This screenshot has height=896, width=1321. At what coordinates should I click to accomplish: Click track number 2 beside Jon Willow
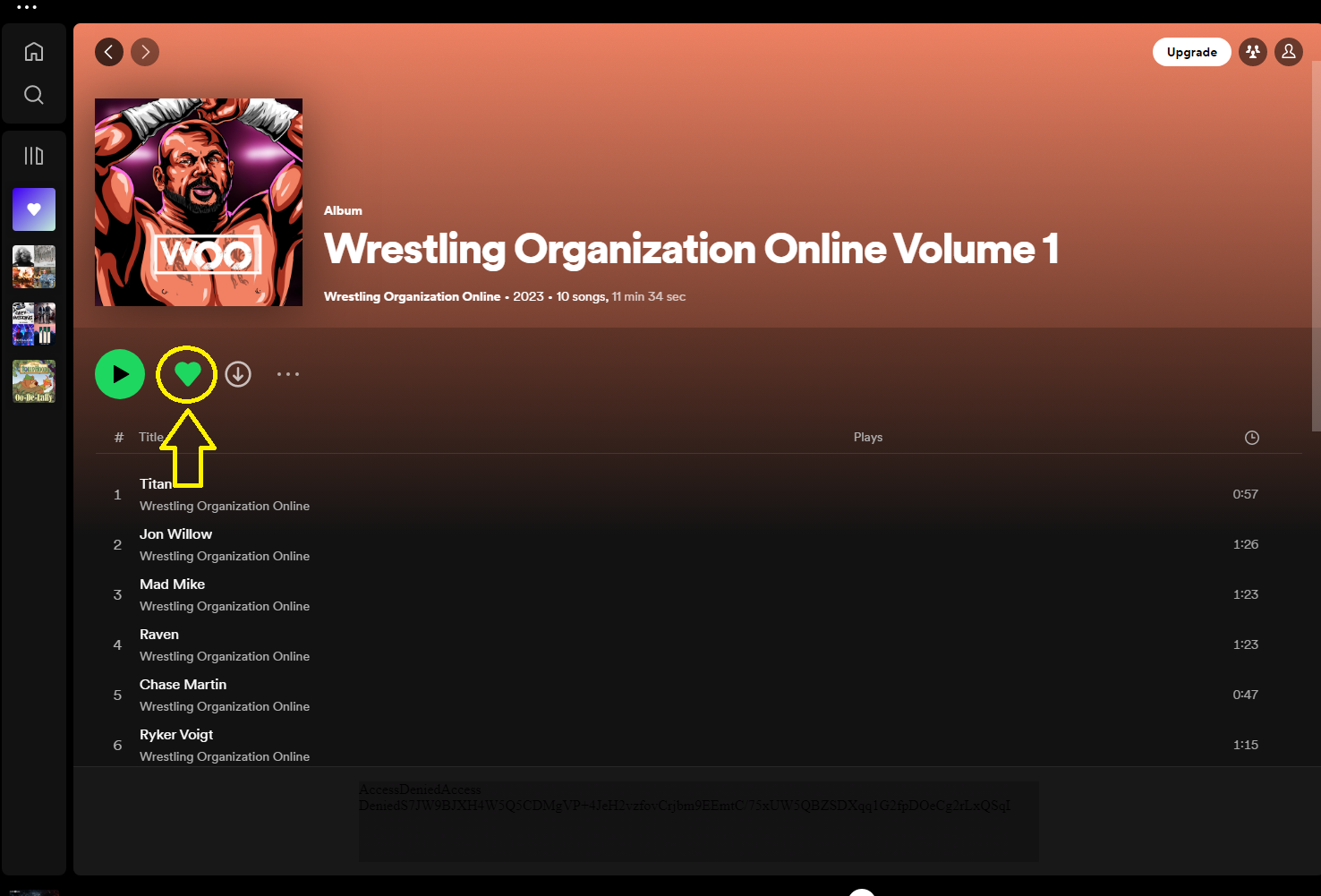[117, 544]
